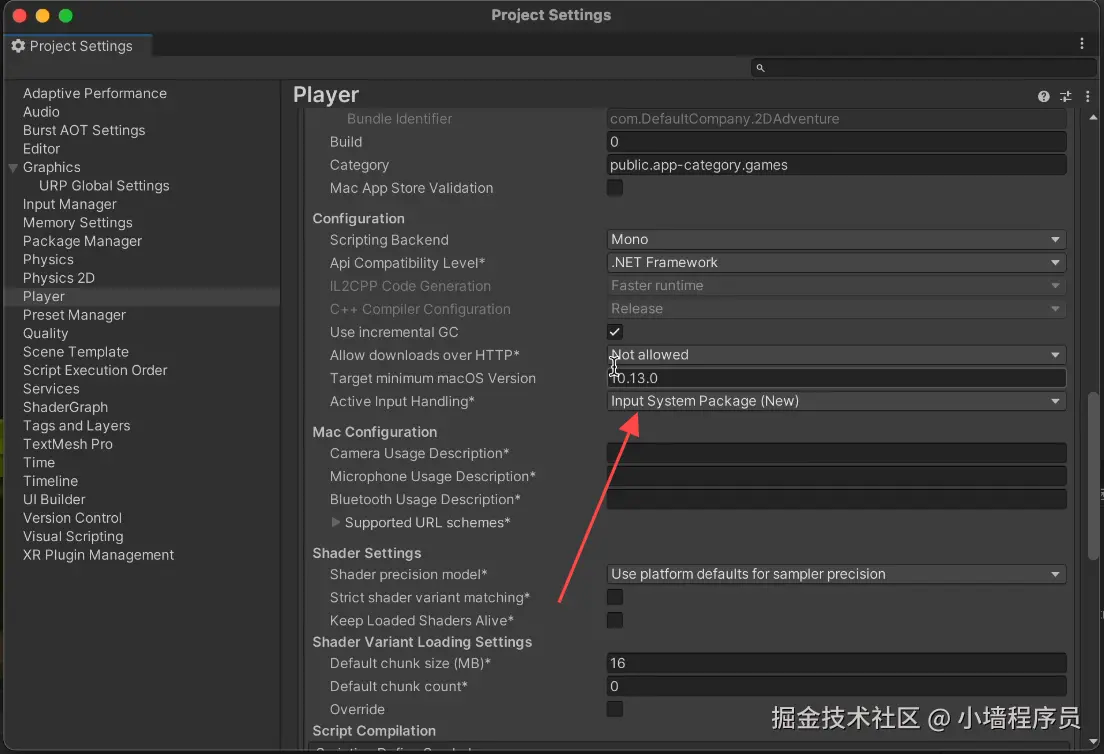Open the Player preset selector icon
This screenshot has width=1104, height=754.
pyautogui.click(x=1065, y=96)
